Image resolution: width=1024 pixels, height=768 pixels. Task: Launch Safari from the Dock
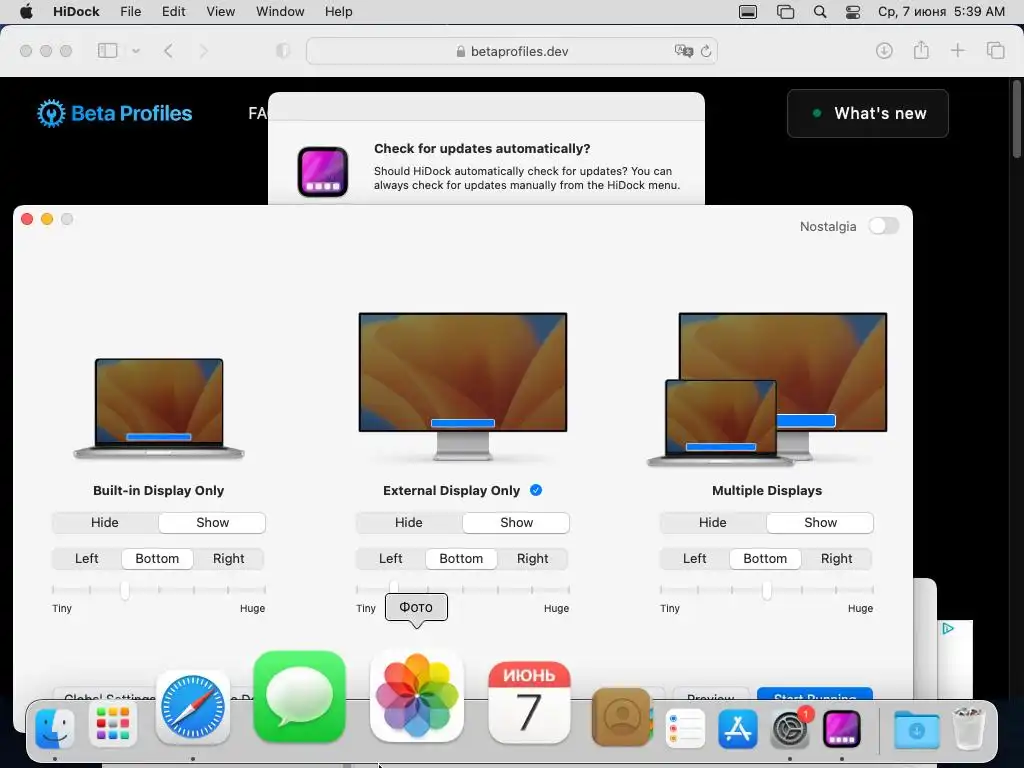tap(193, 707)
